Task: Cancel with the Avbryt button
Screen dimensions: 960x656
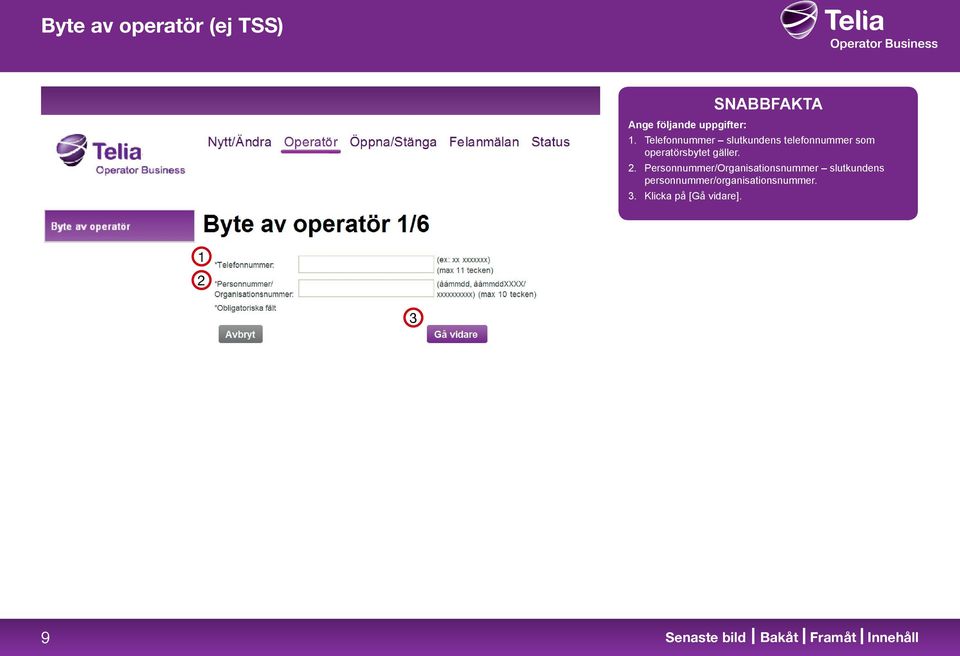Action: 241,334
